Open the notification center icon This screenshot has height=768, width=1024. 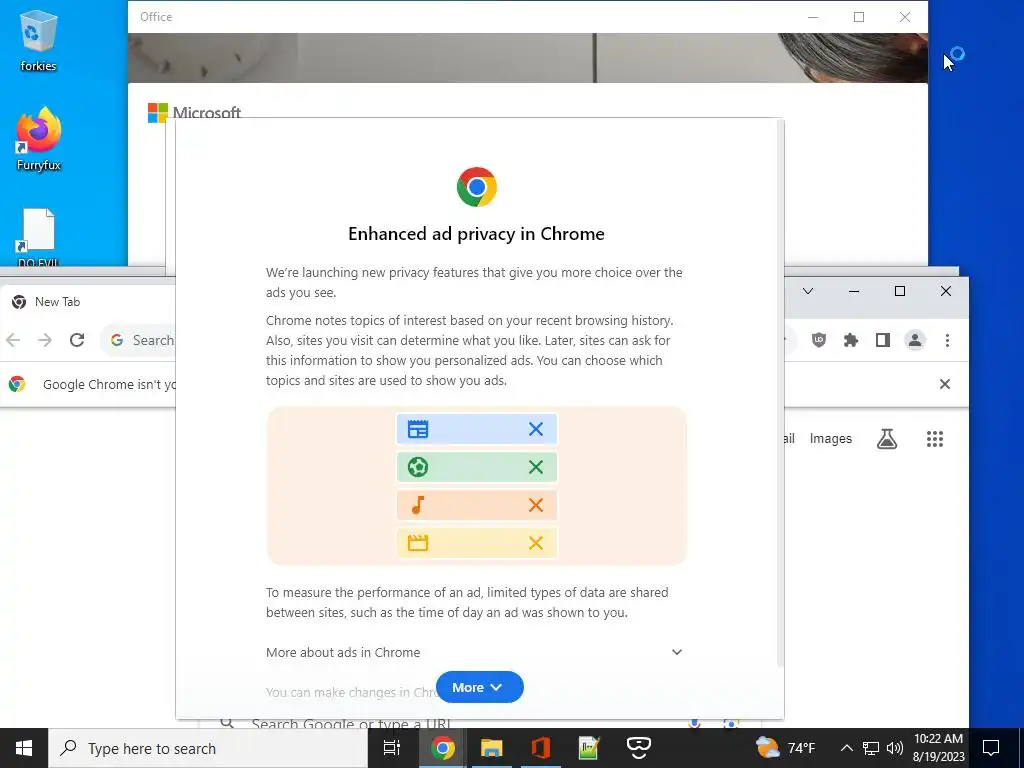pos(991,748)
